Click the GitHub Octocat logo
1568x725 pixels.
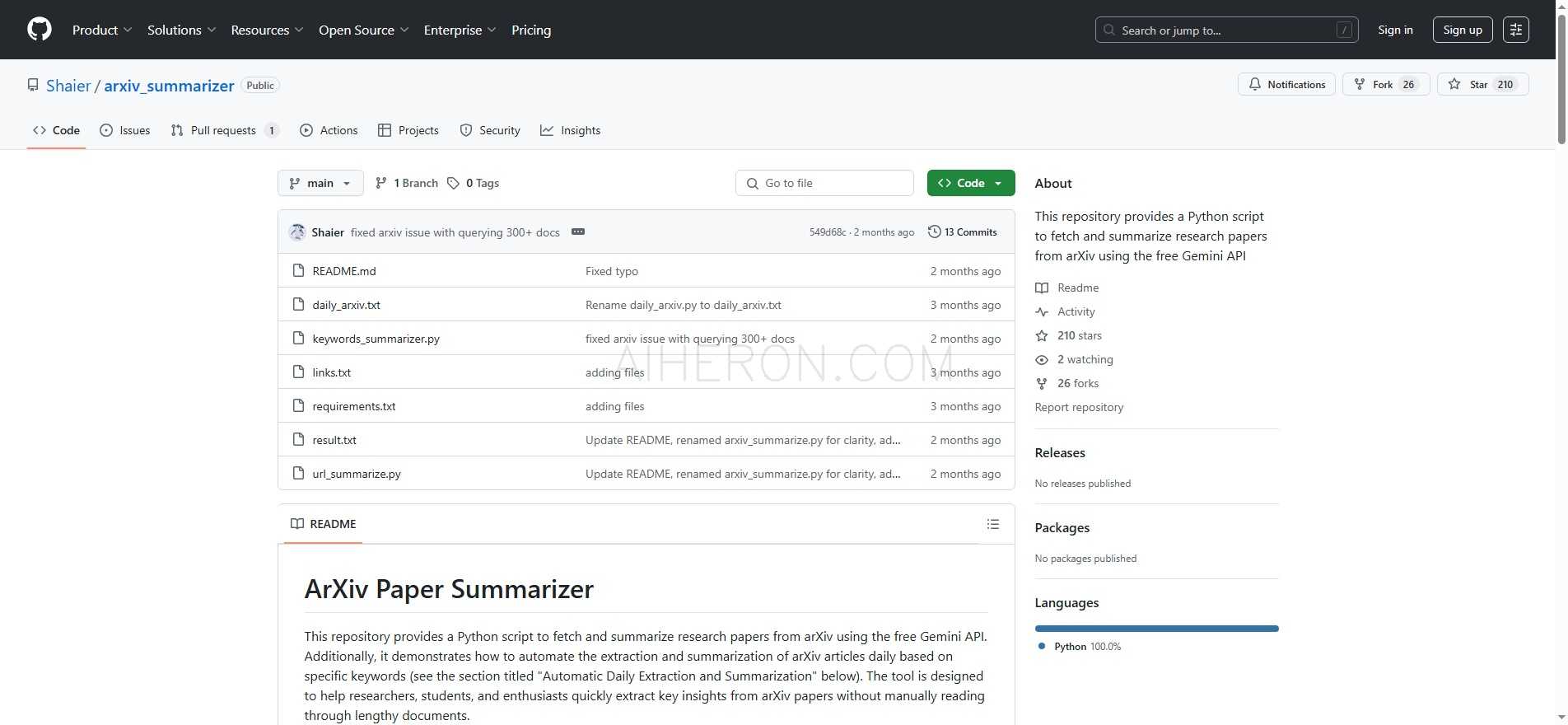[x=40, y=30]
